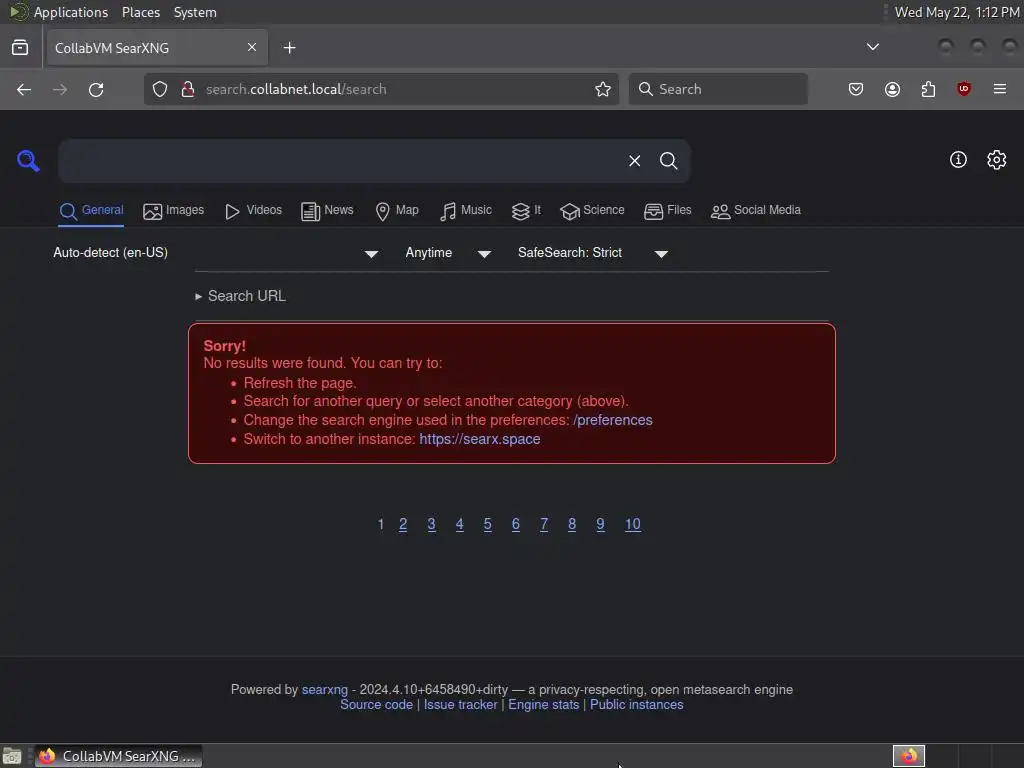Click the SearXNG search input field
The height and width of the screenshot is (768, 1024).
pos(340,161)
